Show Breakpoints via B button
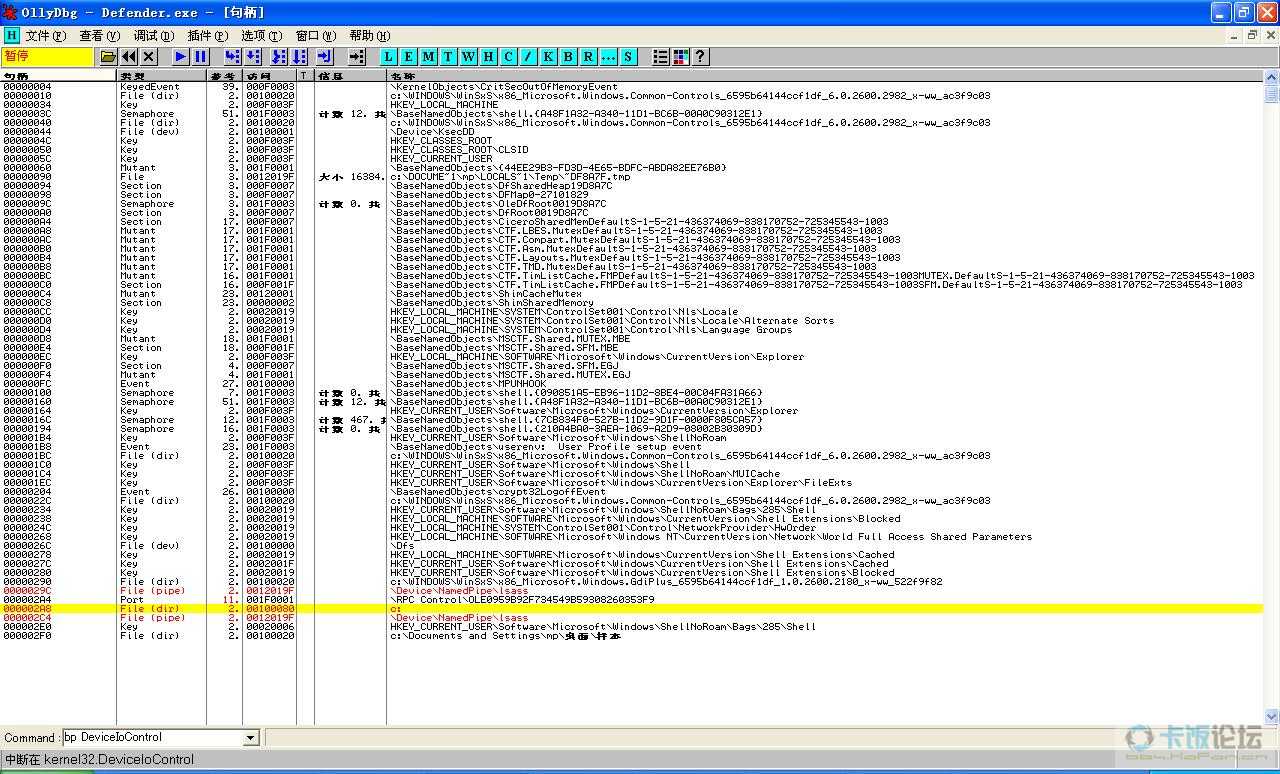This screenshot has height=774, width=1280. coord(568,57)
